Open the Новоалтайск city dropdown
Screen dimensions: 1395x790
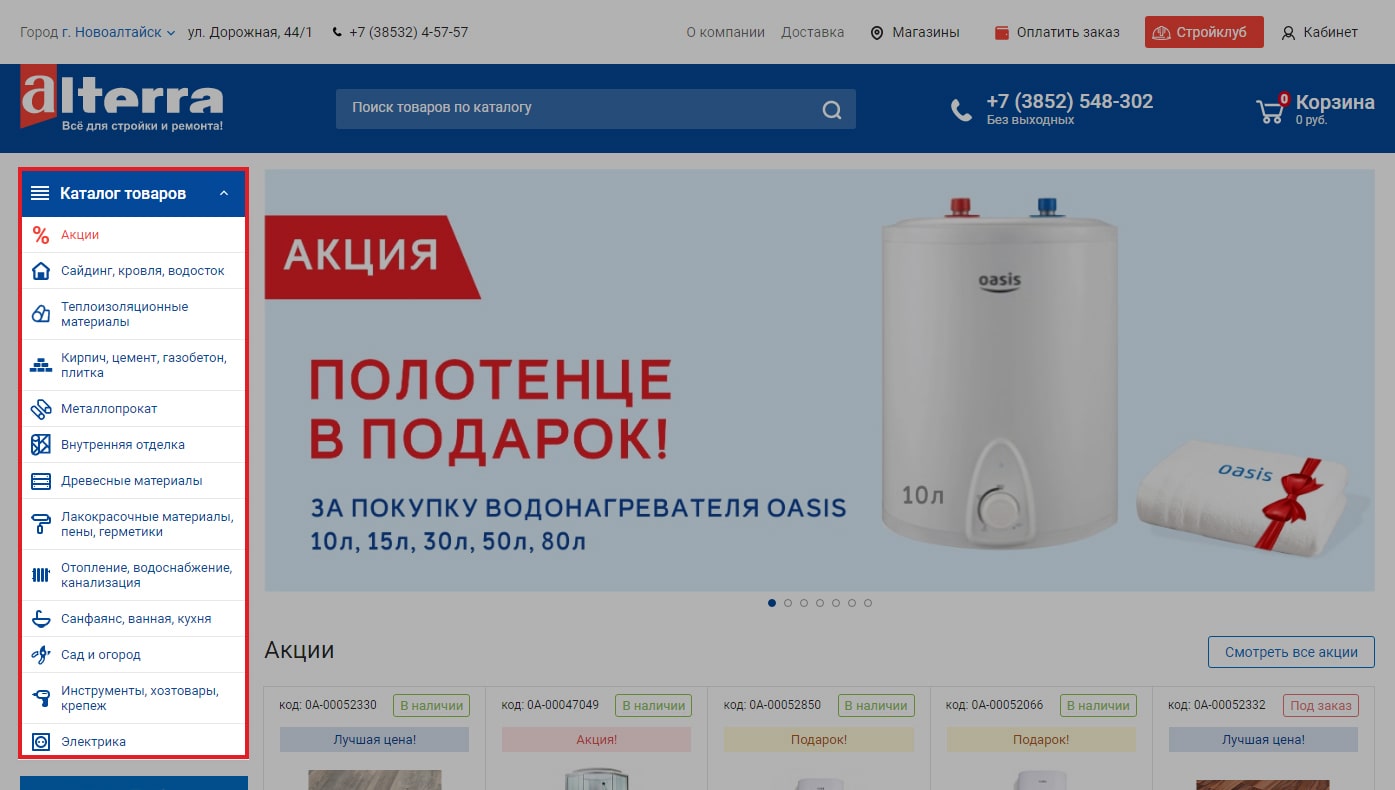pos(118,32)
